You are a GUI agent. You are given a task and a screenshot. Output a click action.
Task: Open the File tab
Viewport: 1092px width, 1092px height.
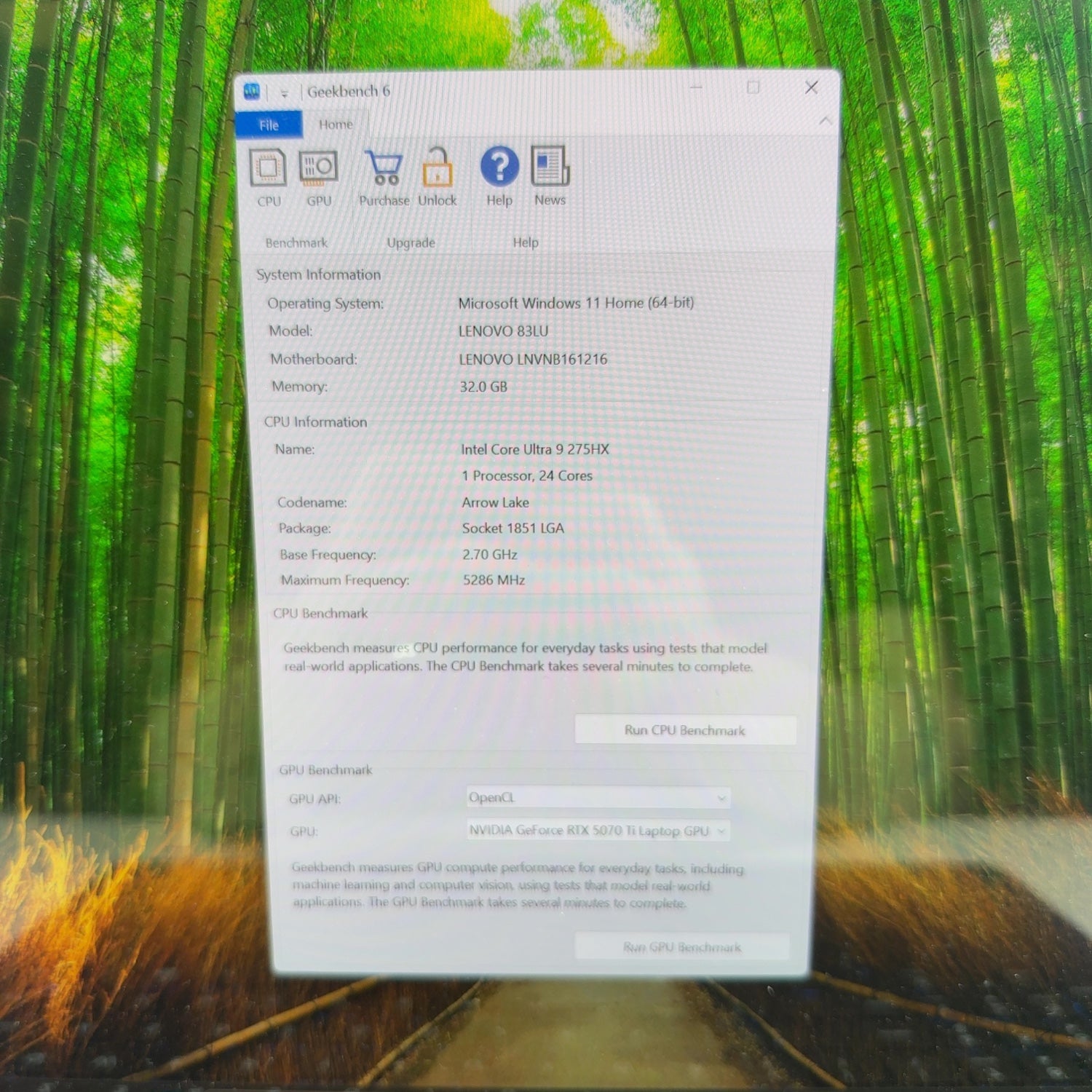269,125
